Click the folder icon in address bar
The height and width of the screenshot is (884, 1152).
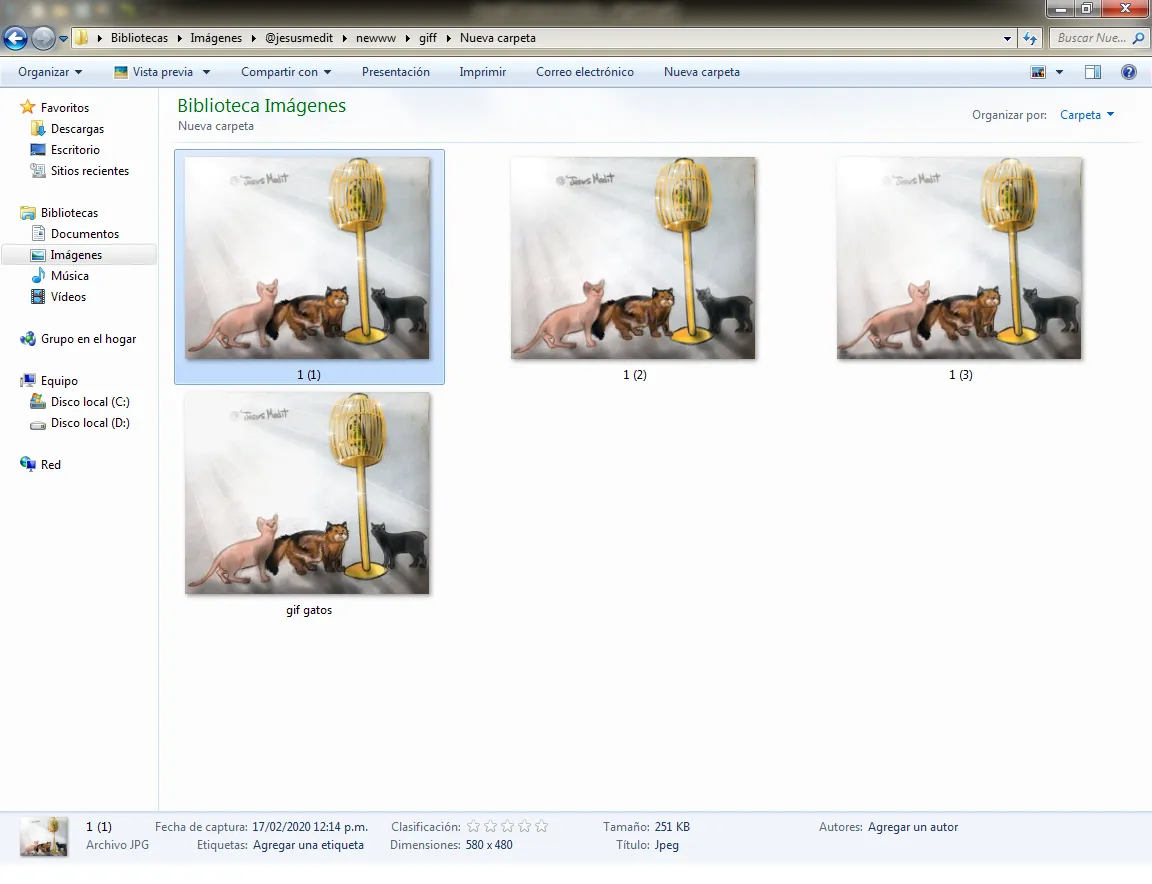82,37
